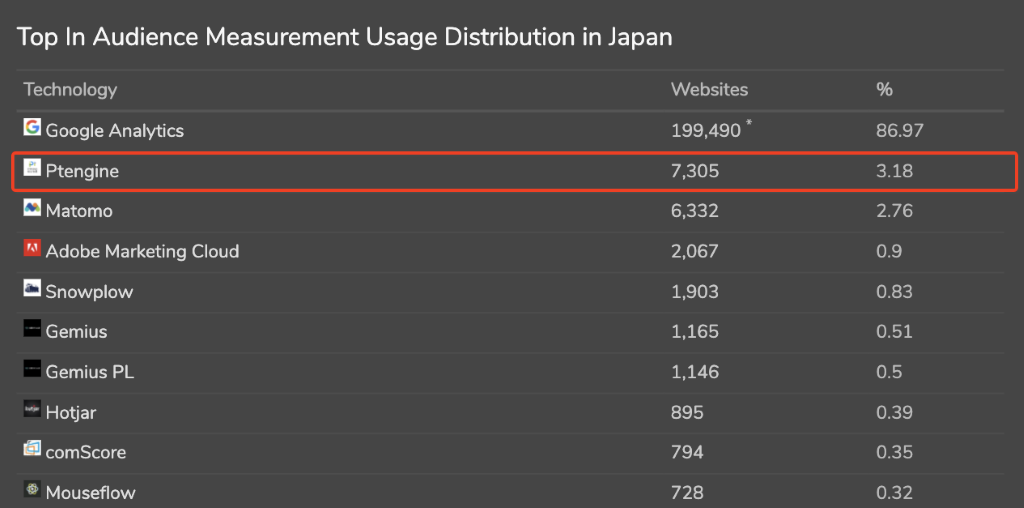
Task: Click the Hotjar technology name
Action: (71, 412)
